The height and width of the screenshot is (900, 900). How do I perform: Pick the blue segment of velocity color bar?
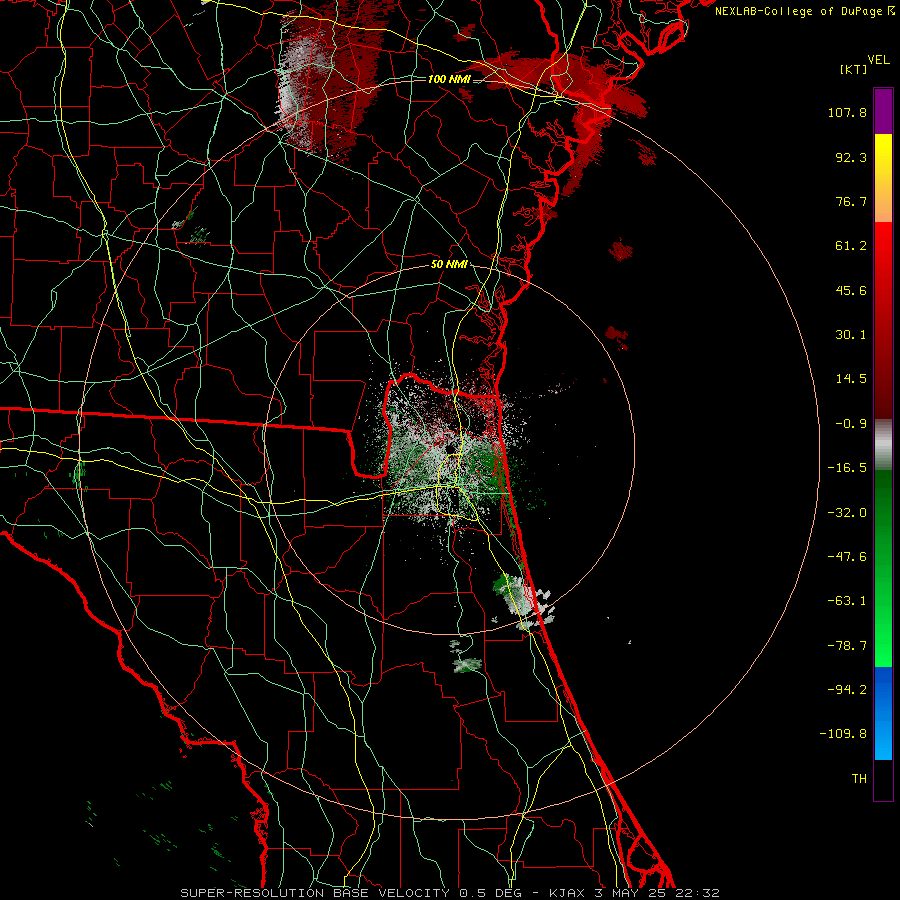pyautogui.click(x=883, y=713)
